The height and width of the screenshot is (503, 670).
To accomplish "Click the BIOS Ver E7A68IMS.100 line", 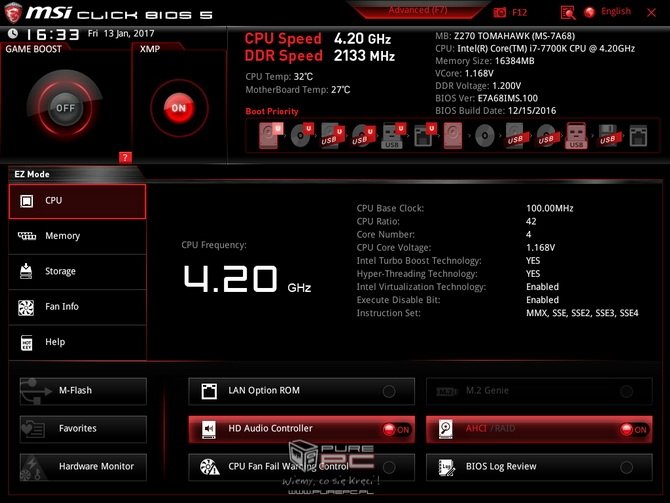I will pyautogui.click(x=486, y=98).
